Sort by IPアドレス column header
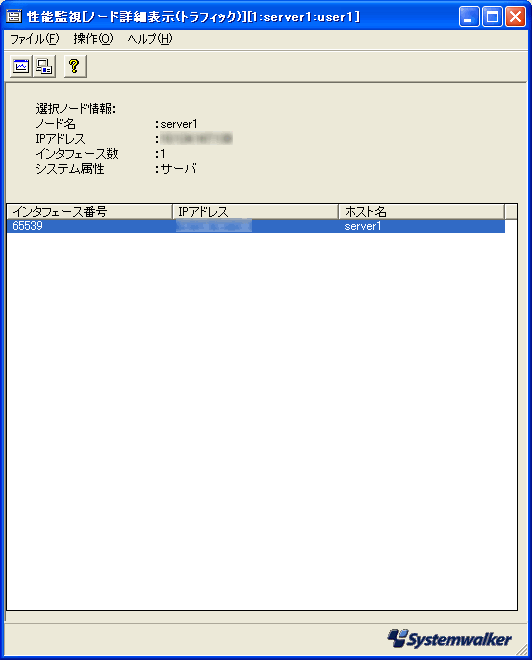The image size is (532, 660). [255, 211]
